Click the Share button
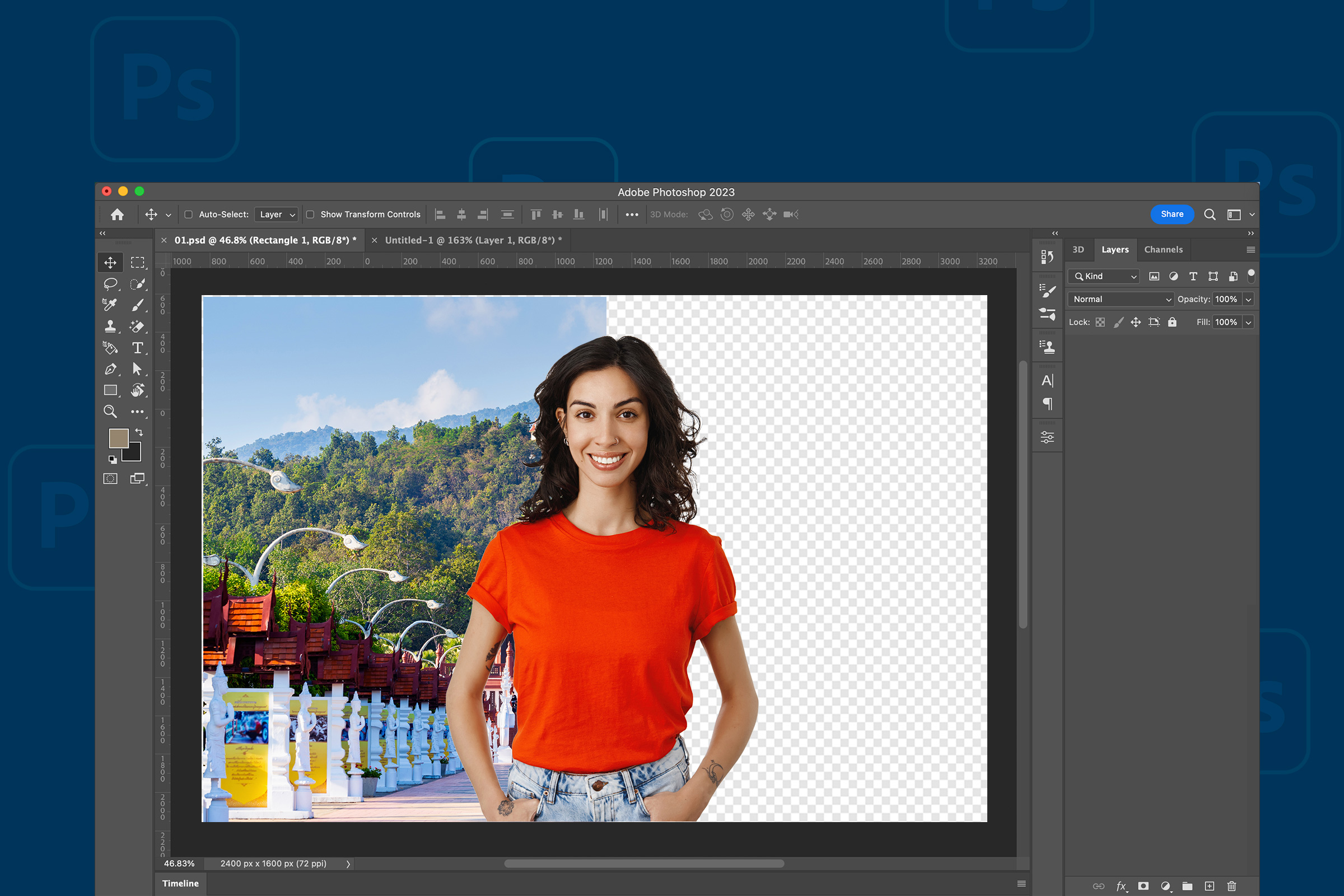This screenshot has height=896, width=1344. (x=1173, y=214)
